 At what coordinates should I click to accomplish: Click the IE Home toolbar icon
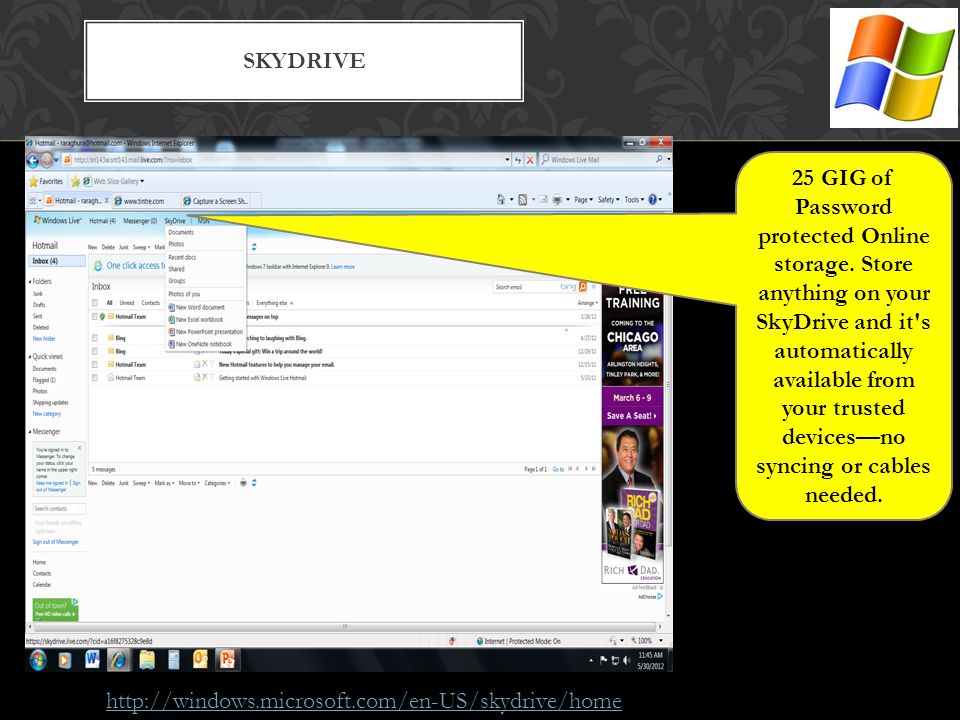(x=500, y=200)
